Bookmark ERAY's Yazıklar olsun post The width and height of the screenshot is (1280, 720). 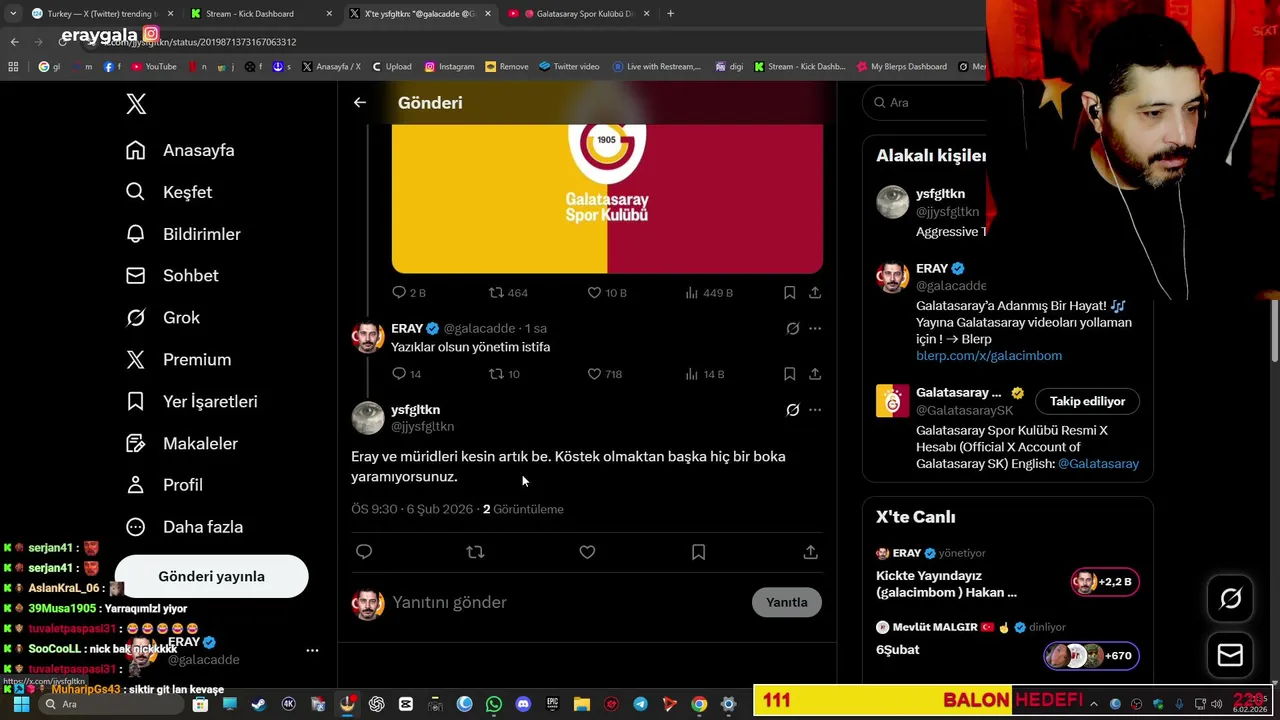click(x=789, y=374)
